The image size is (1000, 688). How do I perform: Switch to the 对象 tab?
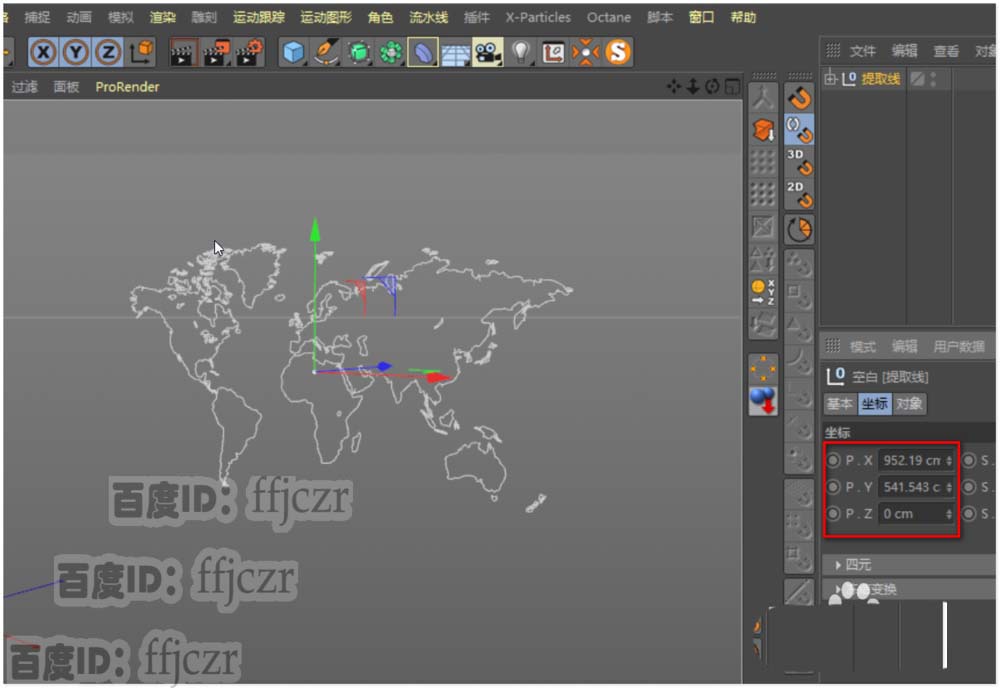(x=909, y=404)
